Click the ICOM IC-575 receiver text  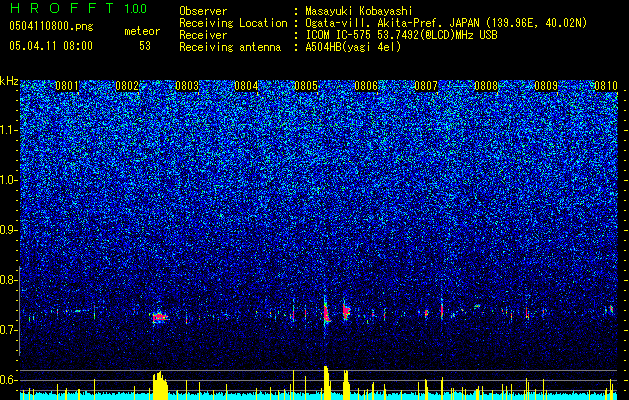[x=401, y=35]
